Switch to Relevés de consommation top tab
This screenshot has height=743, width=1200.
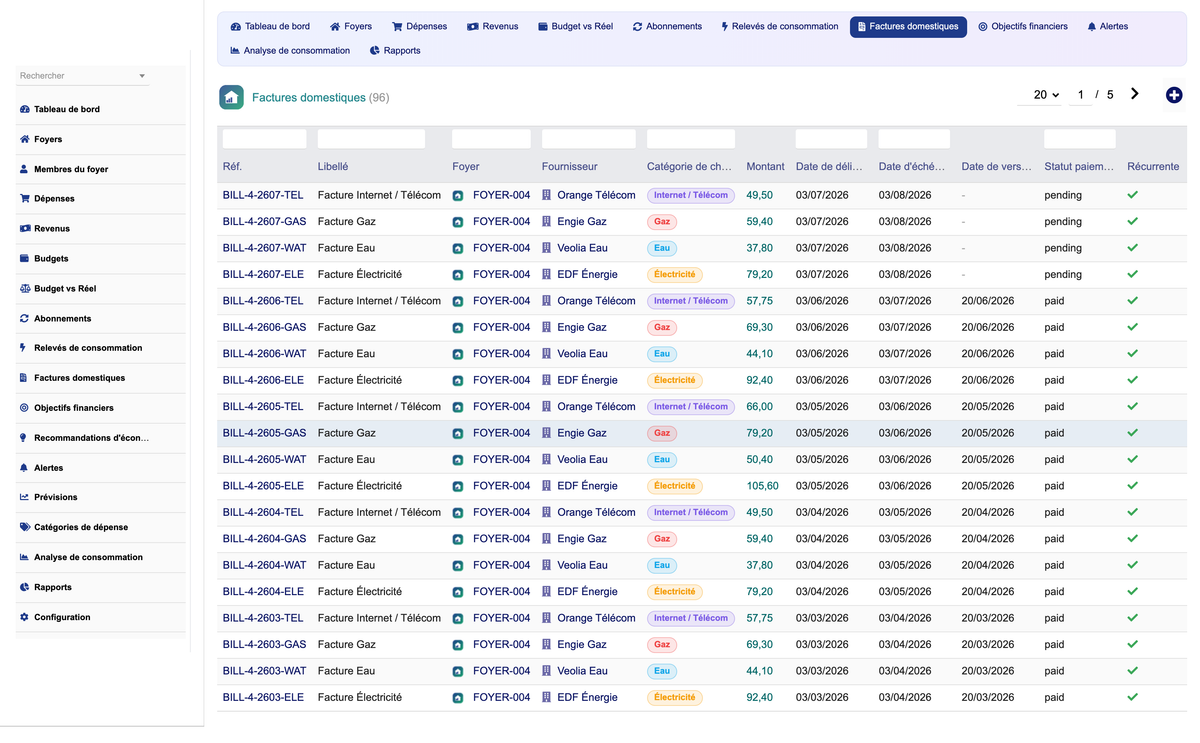point(779,27)
